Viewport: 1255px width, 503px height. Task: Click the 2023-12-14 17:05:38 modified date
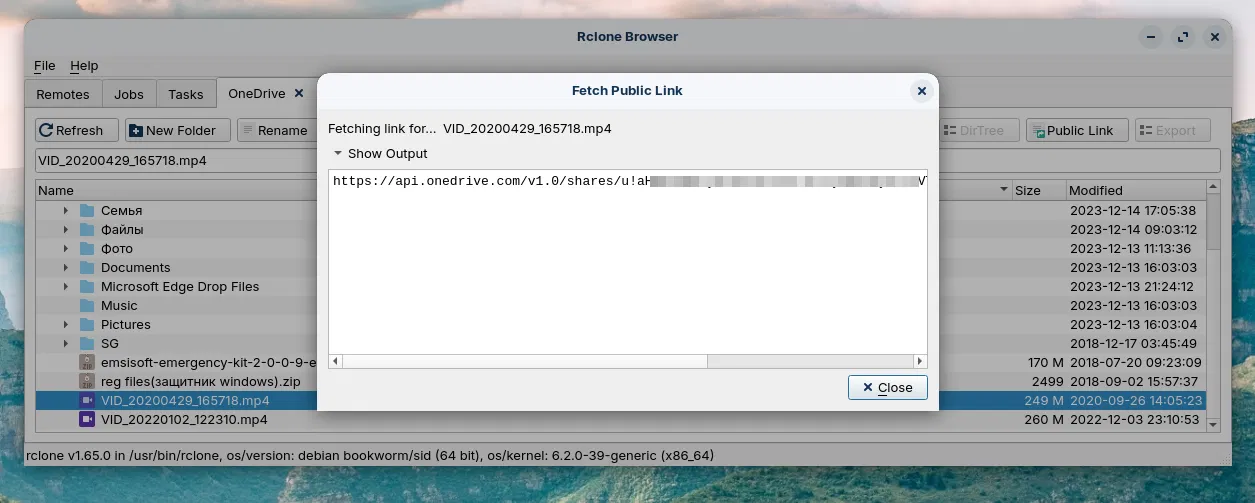(x=1133, y=211)
